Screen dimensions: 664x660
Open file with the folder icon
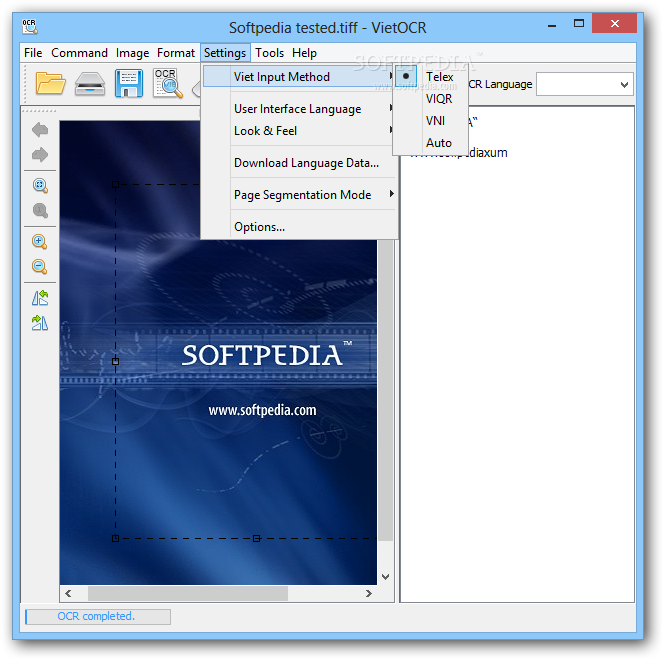click(x=50, y=83)
